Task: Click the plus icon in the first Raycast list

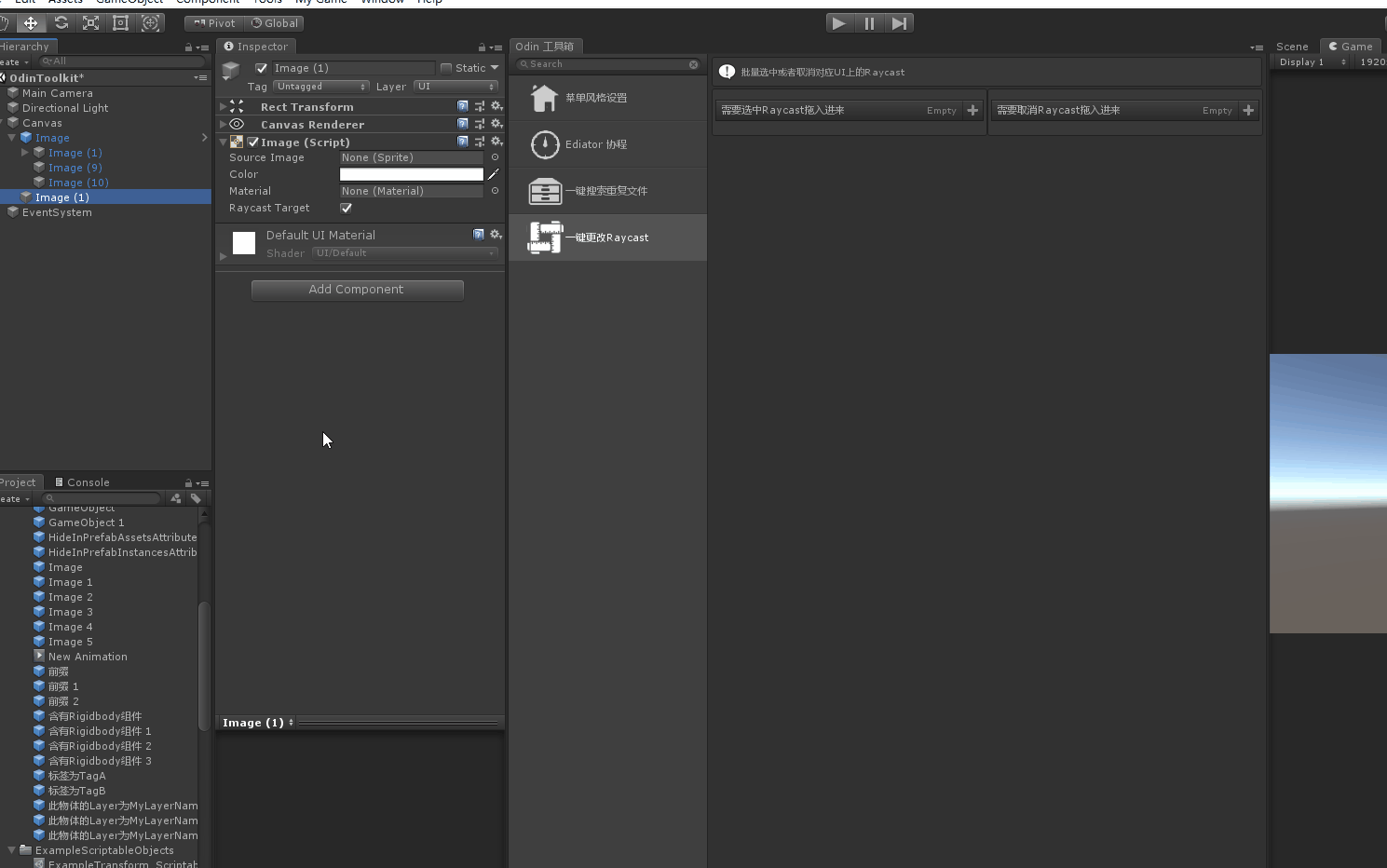Action: pyautogui.click(x=972, y=110)
